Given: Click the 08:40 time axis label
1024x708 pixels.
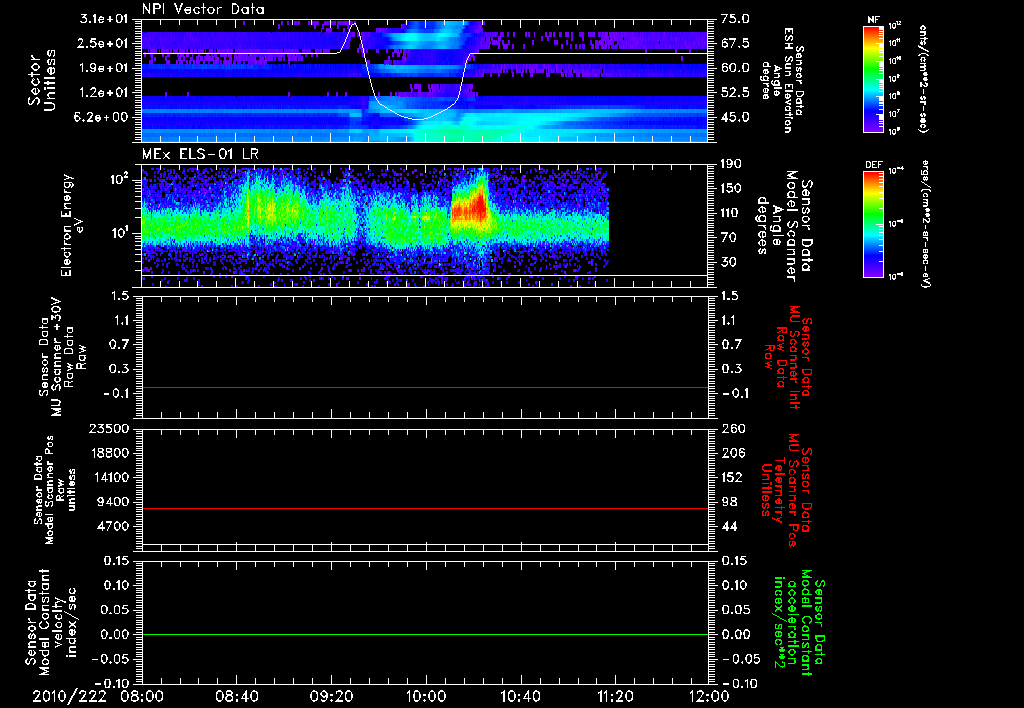Looking at the screenshot, I should pos(237,697).
